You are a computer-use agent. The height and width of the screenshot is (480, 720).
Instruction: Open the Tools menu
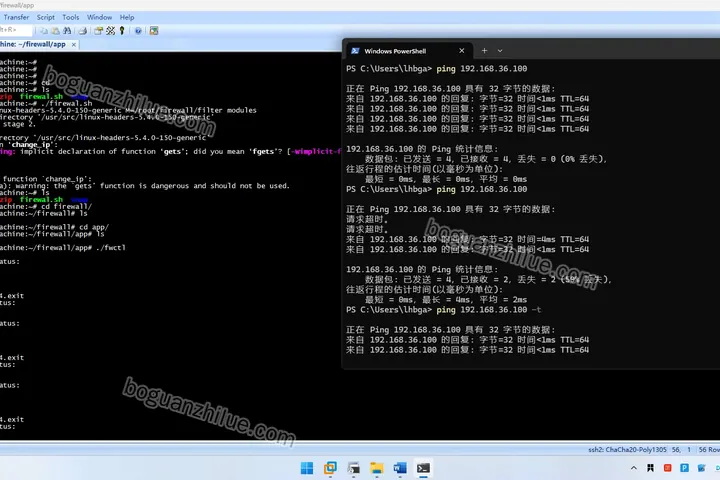tap(71, 17)
